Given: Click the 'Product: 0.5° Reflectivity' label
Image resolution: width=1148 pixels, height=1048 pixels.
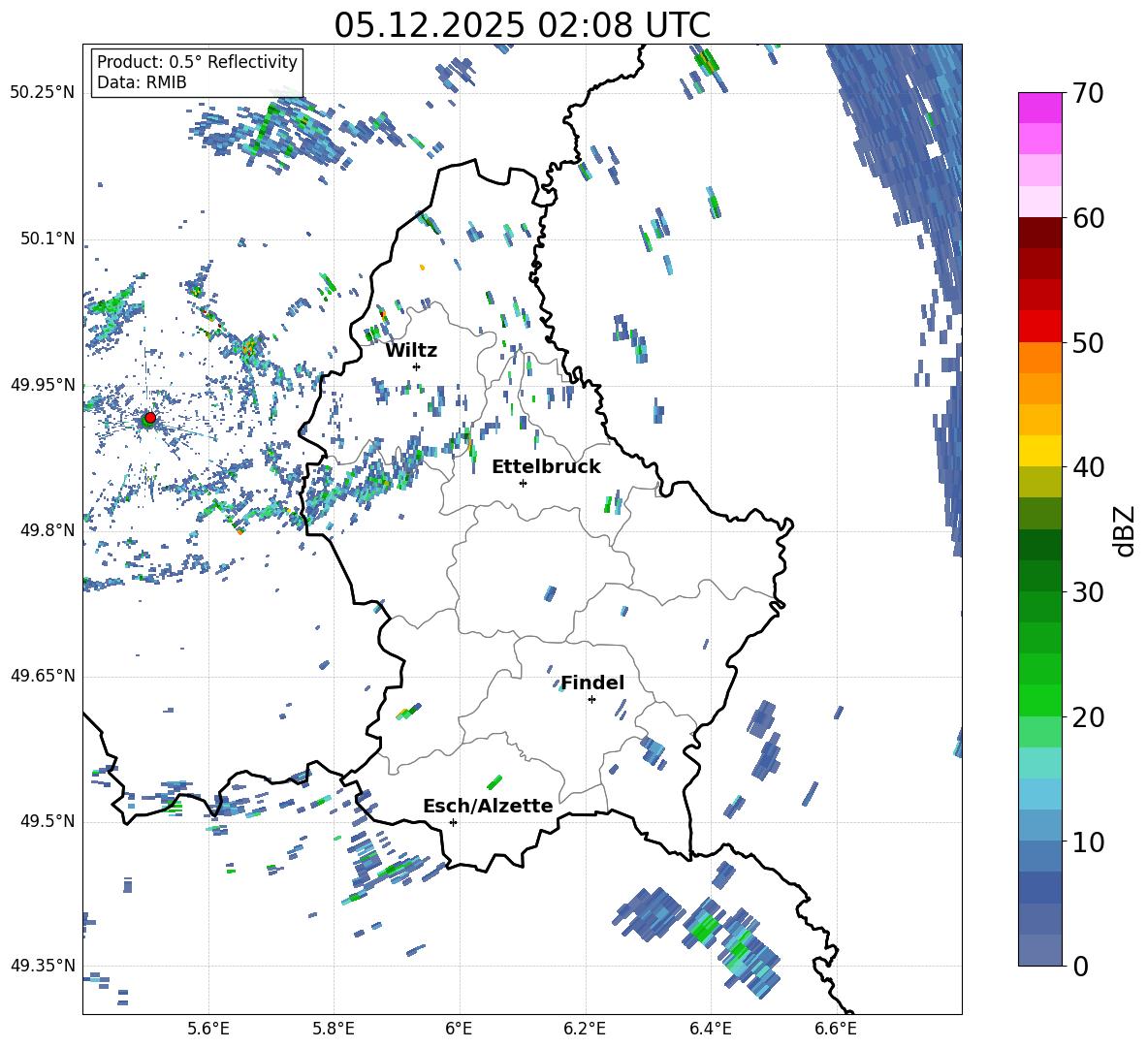Looking at the screenshot, I should pyautogui.click(x=197, y=61).
